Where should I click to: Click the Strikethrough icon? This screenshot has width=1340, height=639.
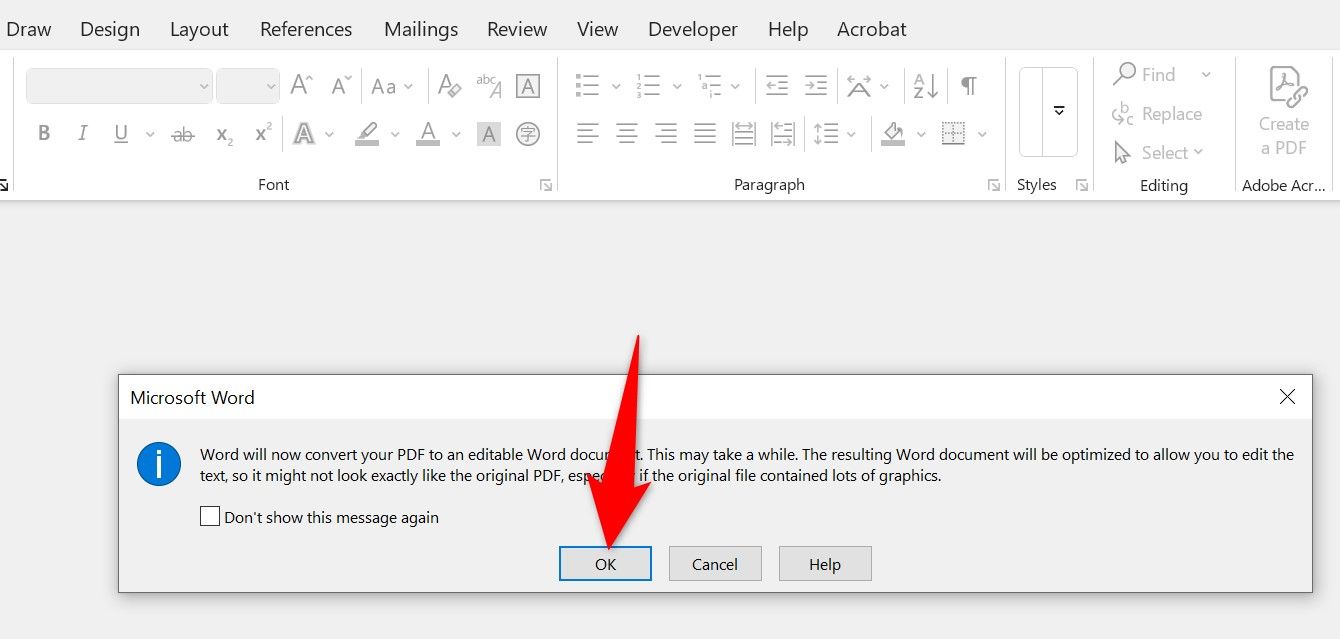pyautogui.click(x=182, y=133)
